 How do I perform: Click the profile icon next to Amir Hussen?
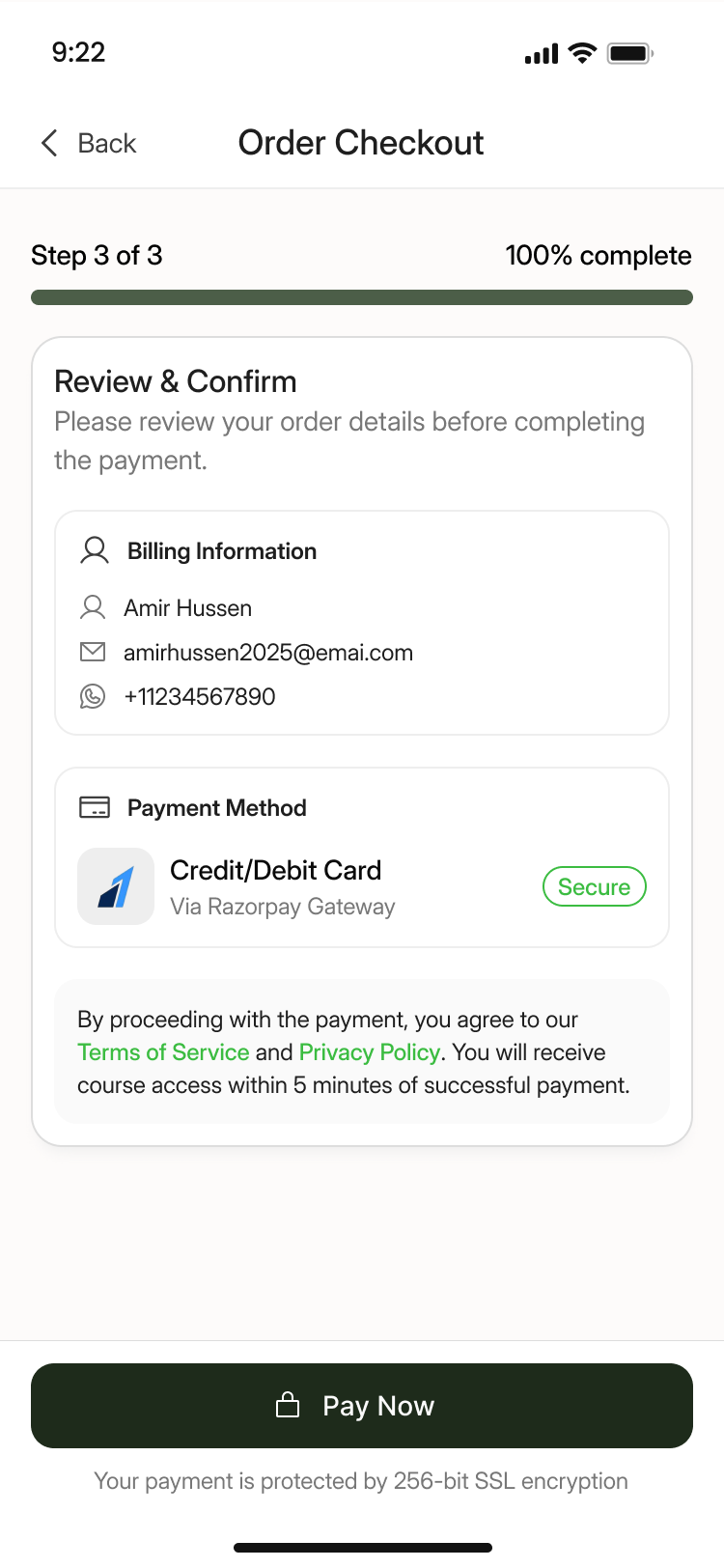(x=93, y=606)
